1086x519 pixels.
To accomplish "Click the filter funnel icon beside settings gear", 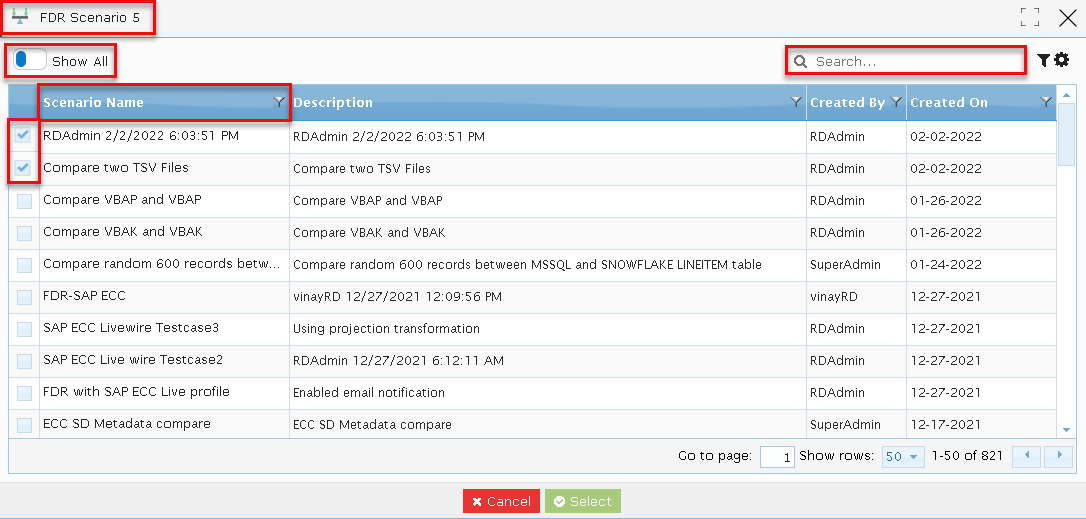I will [1044, 60].
